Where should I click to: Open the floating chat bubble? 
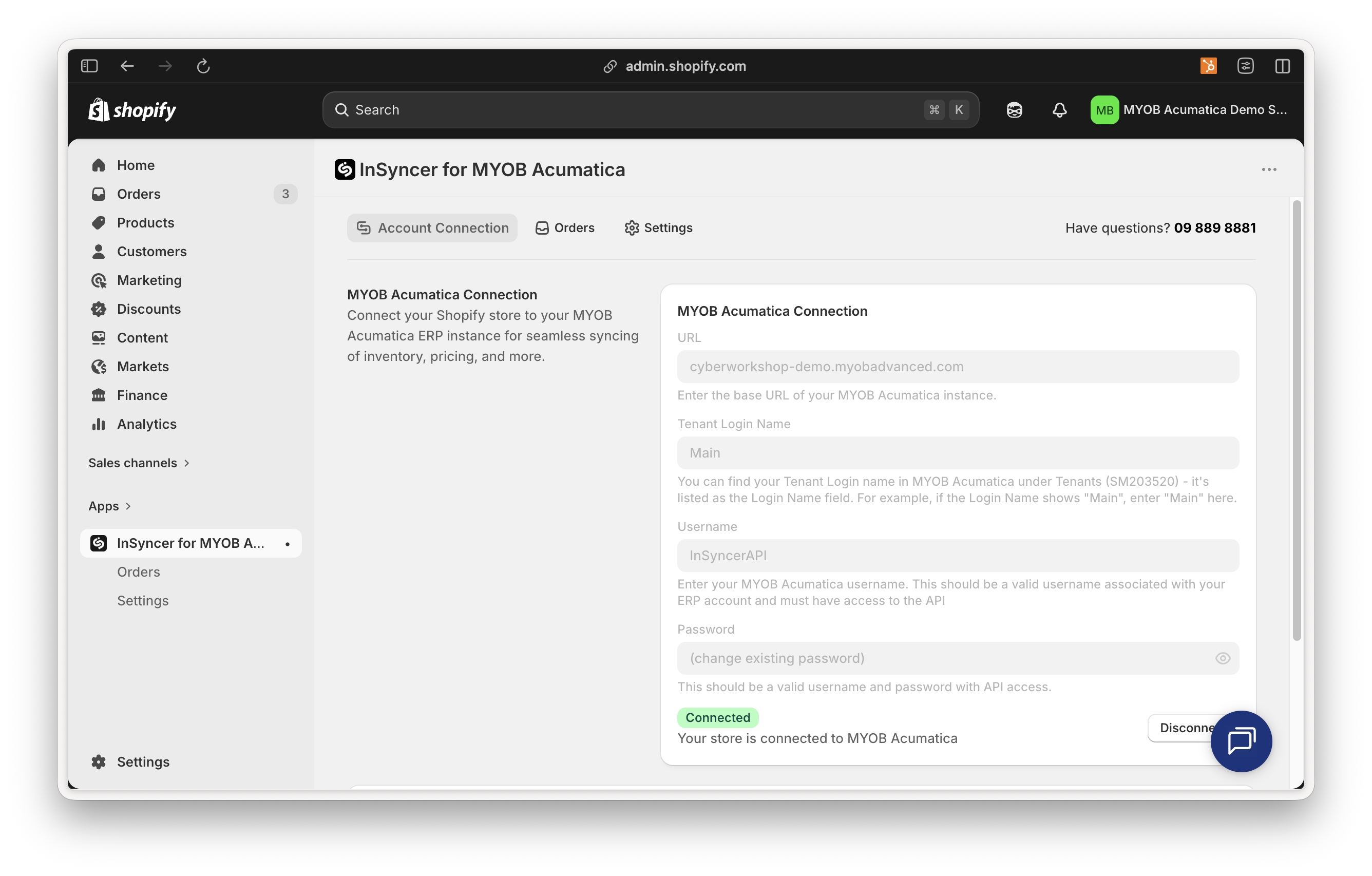point(1241,741)
